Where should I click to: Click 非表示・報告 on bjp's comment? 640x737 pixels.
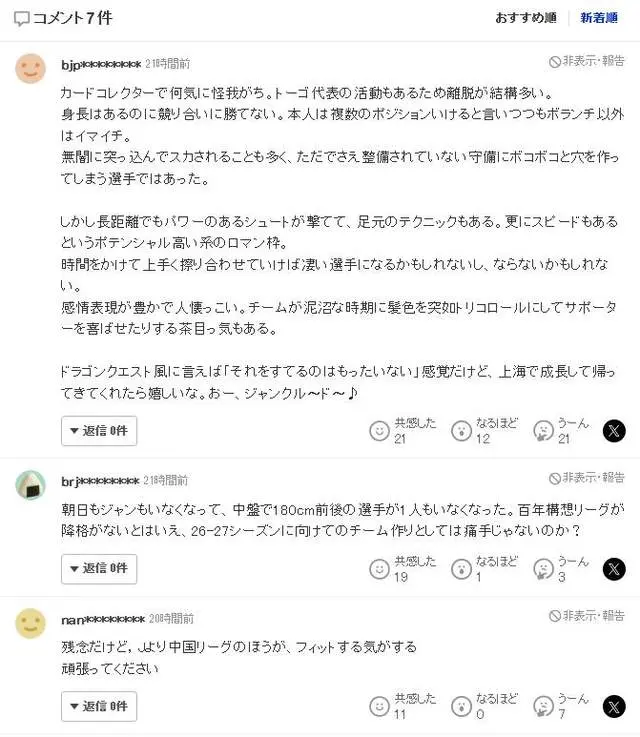[x=587, y=61]
